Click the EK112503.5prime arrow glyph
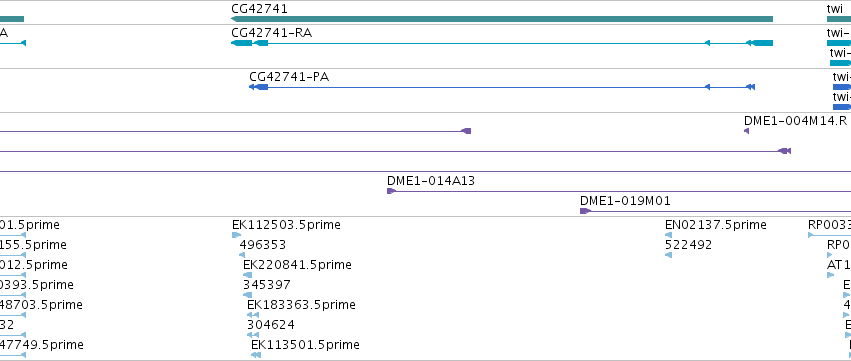This screenshot has width=851, height=361. (236, 235)
